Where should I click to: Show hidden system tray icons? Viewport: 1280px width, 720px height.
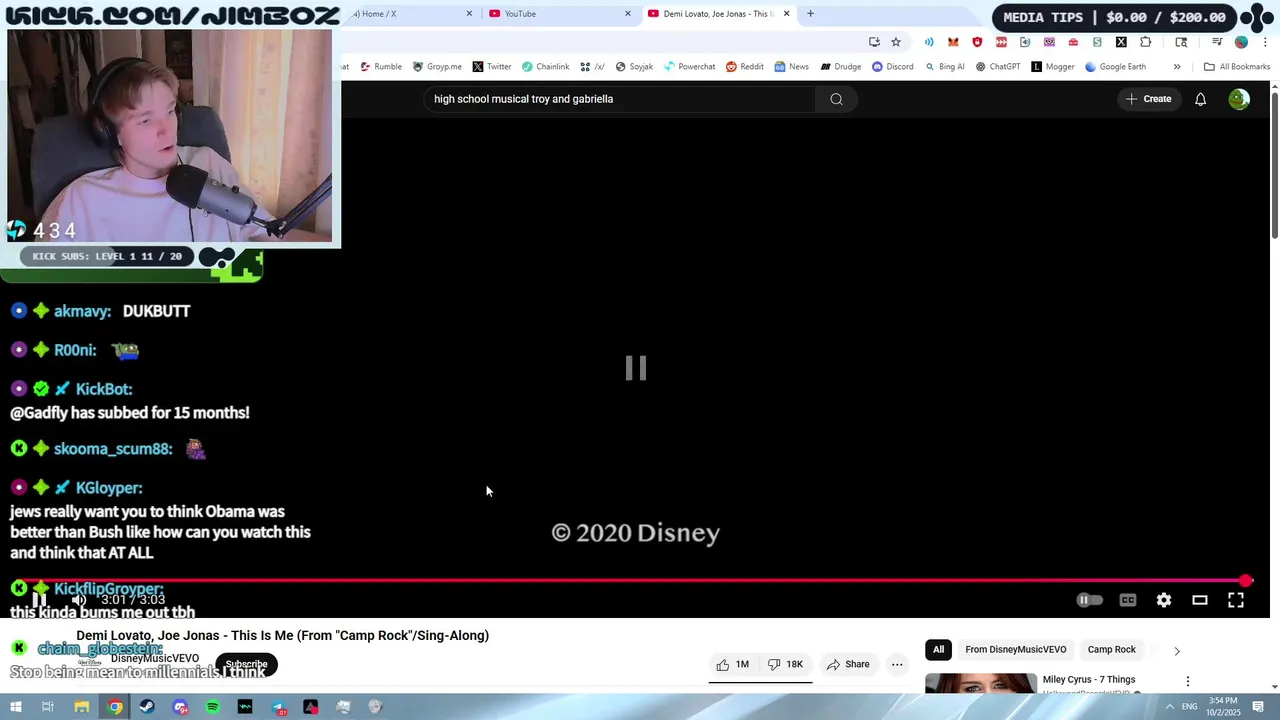[x=1169, y=707]
